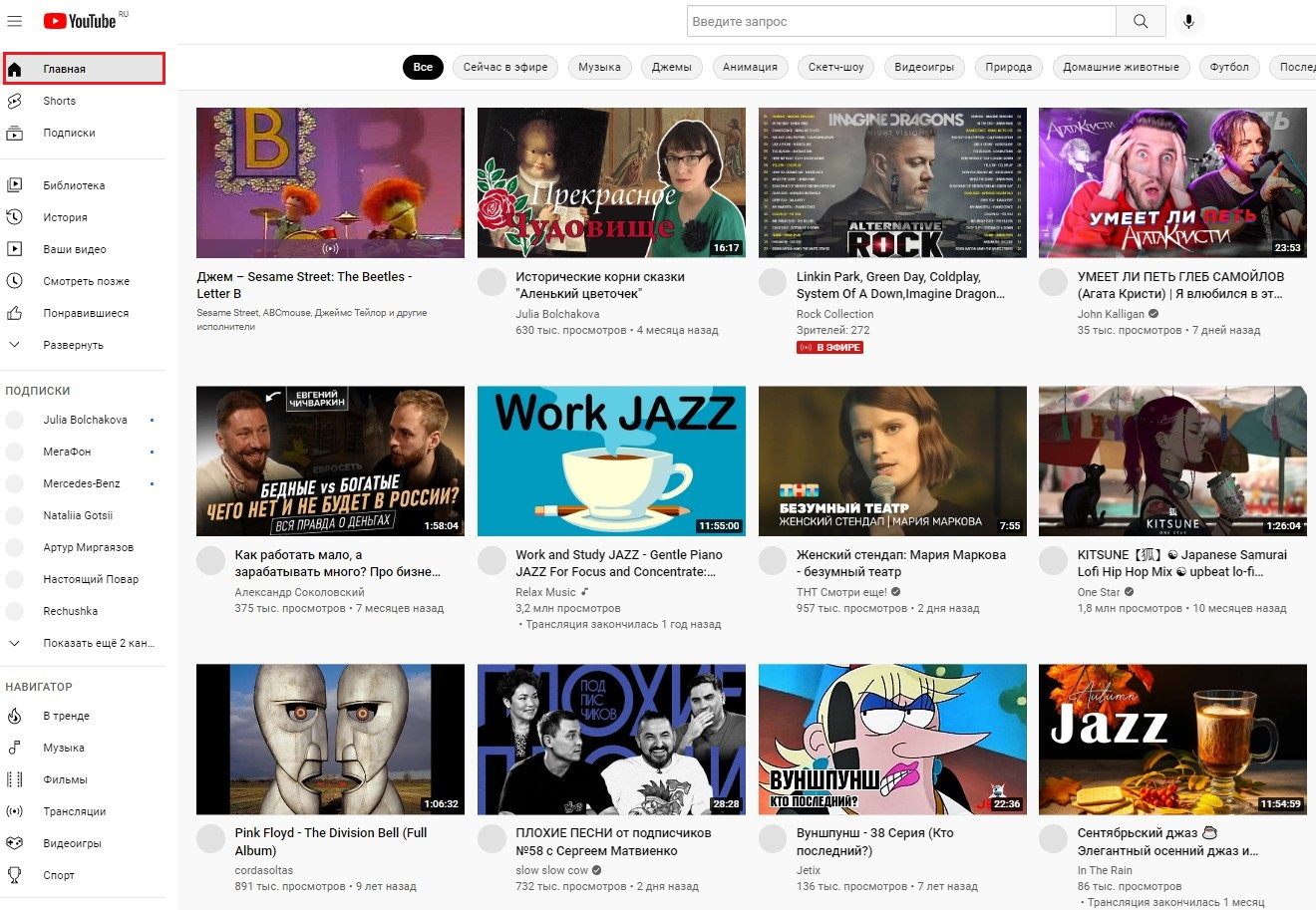The width and height of the screenshot is (1316, 910).
Task: Open Sesame Street Letter B thumbnail
Action: tap(330, 182)
